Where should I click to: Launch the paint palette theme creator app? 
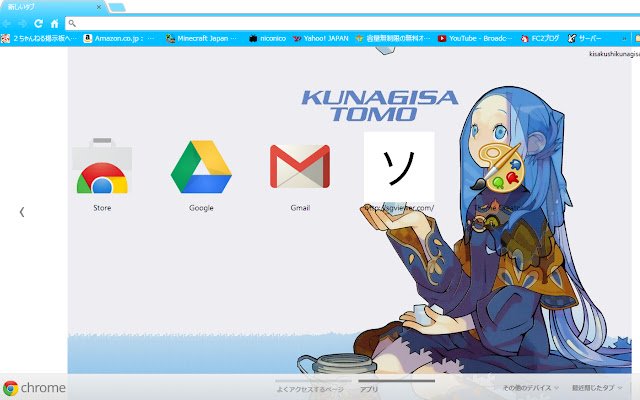coord(497,167)
